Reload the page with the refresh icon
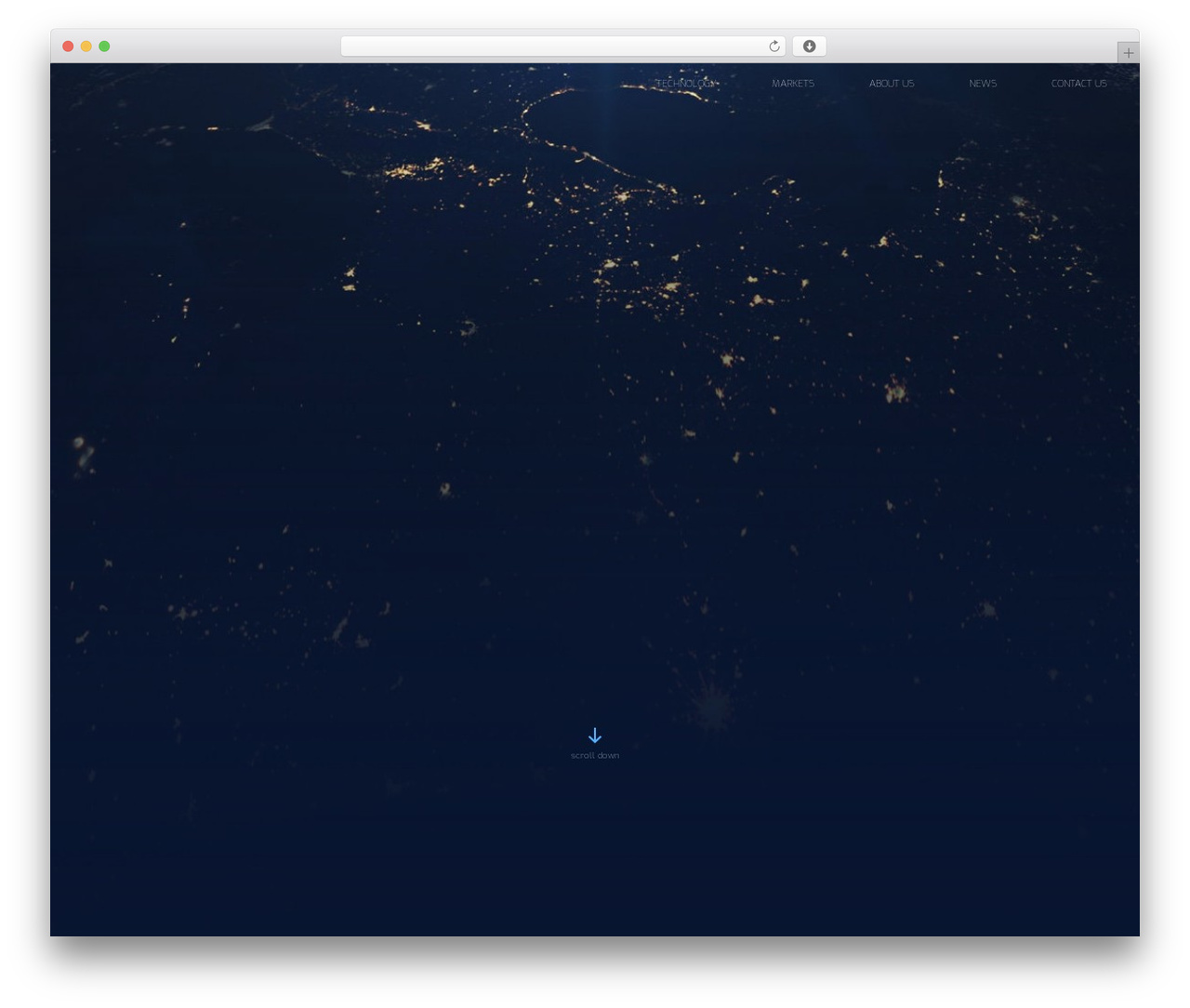Image resolution: width=1190 pixels, height=1008 pixels. (x=773, y=46)
